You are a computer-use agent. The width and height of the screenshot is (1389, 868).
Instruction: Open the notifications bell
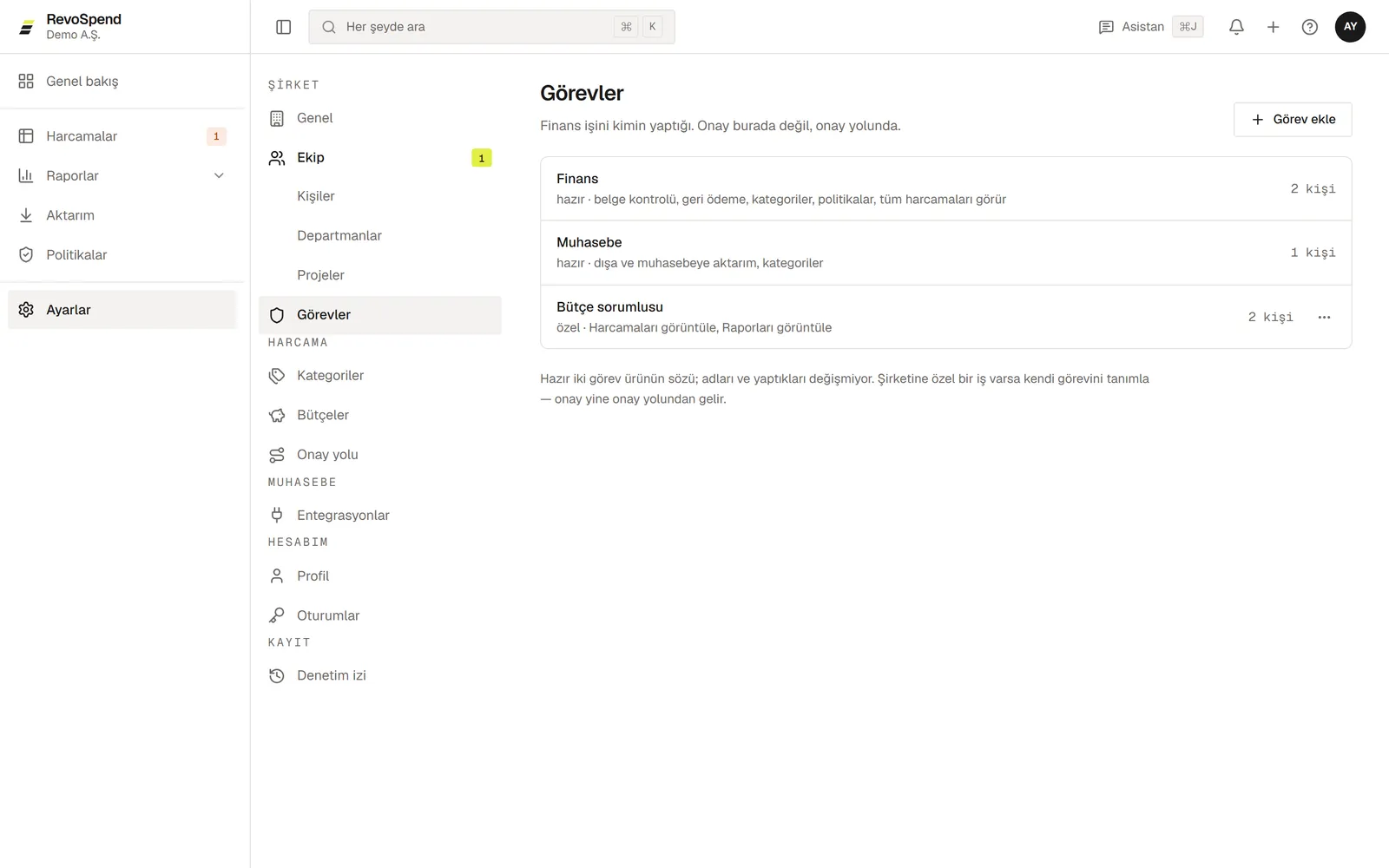pos(1236,27)
